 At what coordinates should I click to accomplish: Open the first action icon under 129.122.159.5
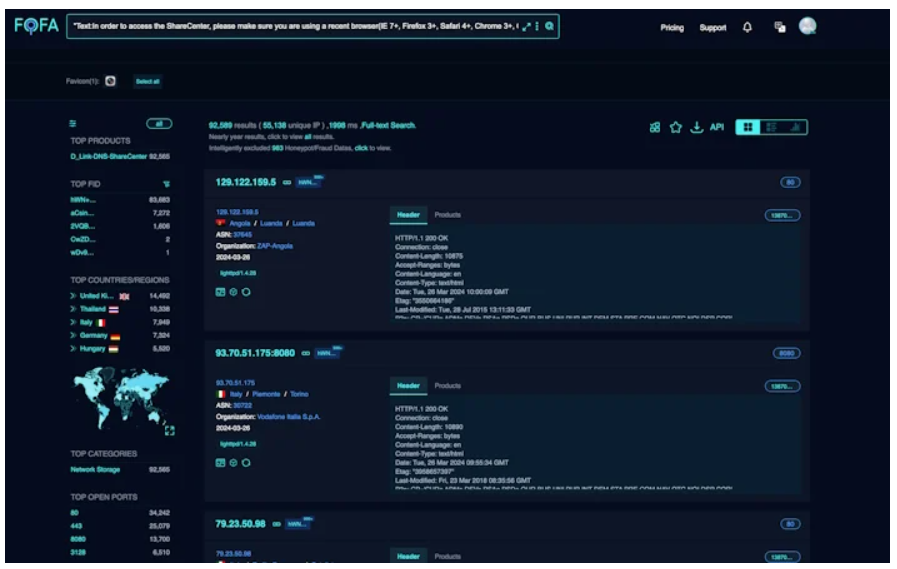pyautogui.click(x=220, y=292)
